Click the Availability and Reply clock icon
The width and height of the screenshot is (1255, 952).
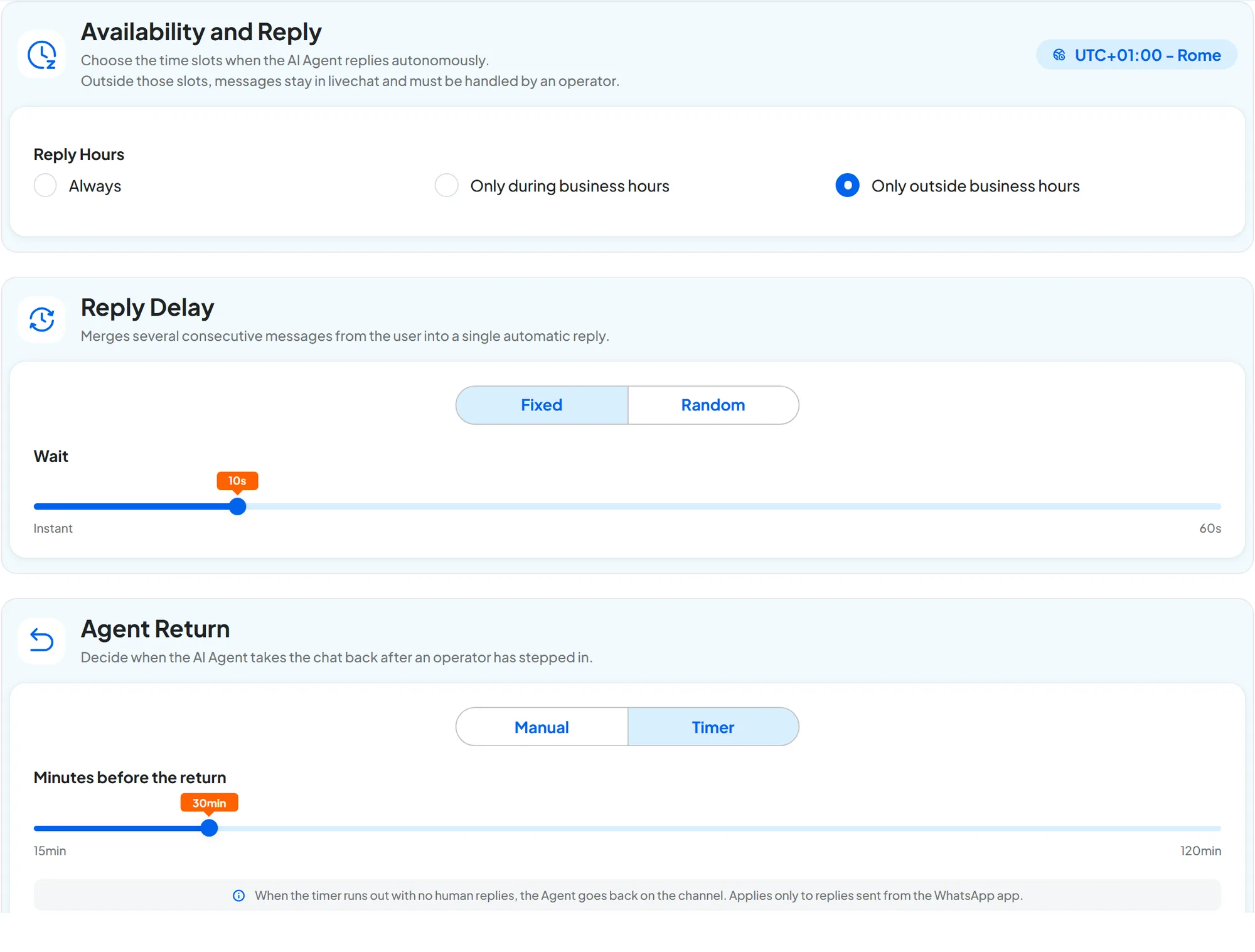[42, 55]
